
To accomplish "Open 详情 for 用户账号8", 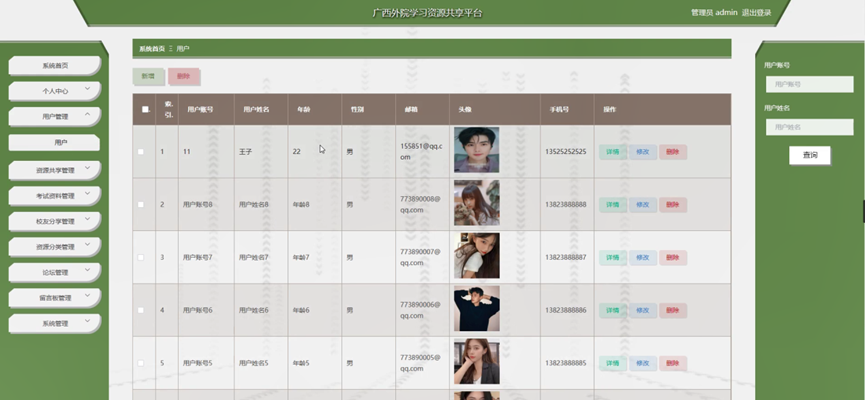I will (612, 205).
